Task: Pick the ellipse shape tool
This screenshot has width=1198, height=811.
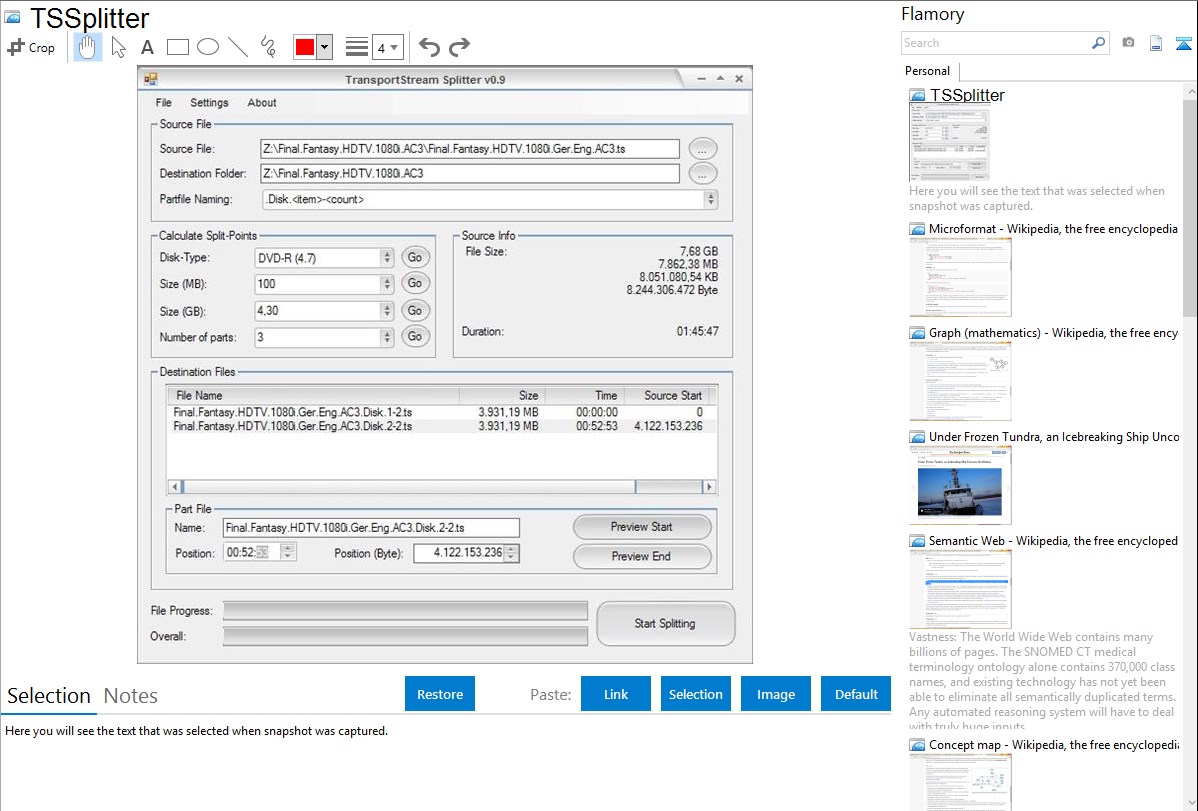Action: tap(208, 47)
